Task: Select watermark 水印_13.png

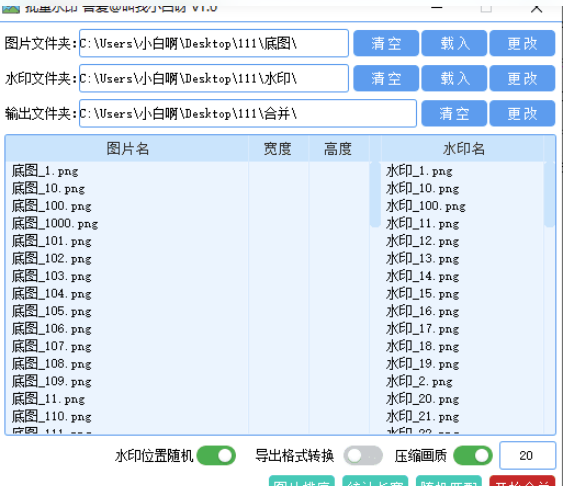Action: tap(463, 259)
